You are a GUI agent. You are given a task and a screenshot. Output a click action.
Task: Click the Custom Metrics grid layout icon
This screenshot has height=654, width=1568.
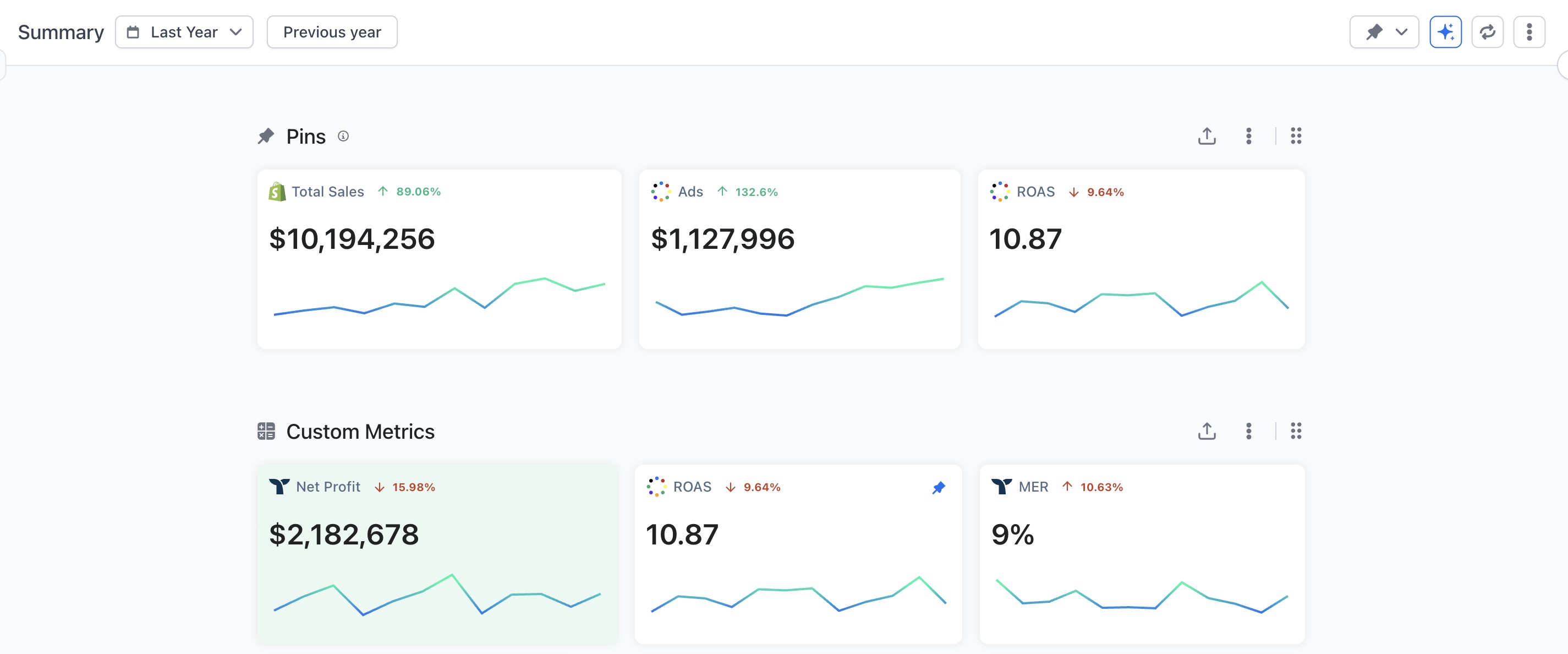[1296, 431]
